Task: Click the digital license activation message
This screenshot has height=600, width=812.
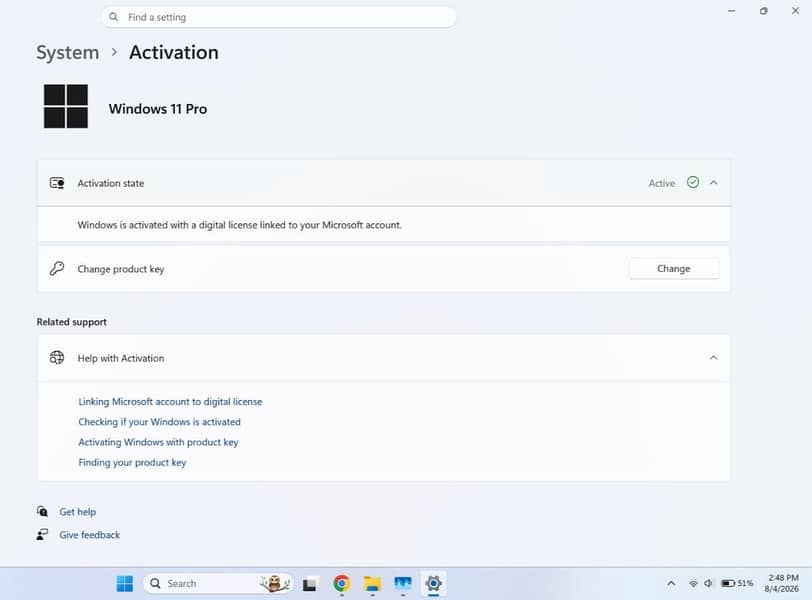Action: click(240, 225)
